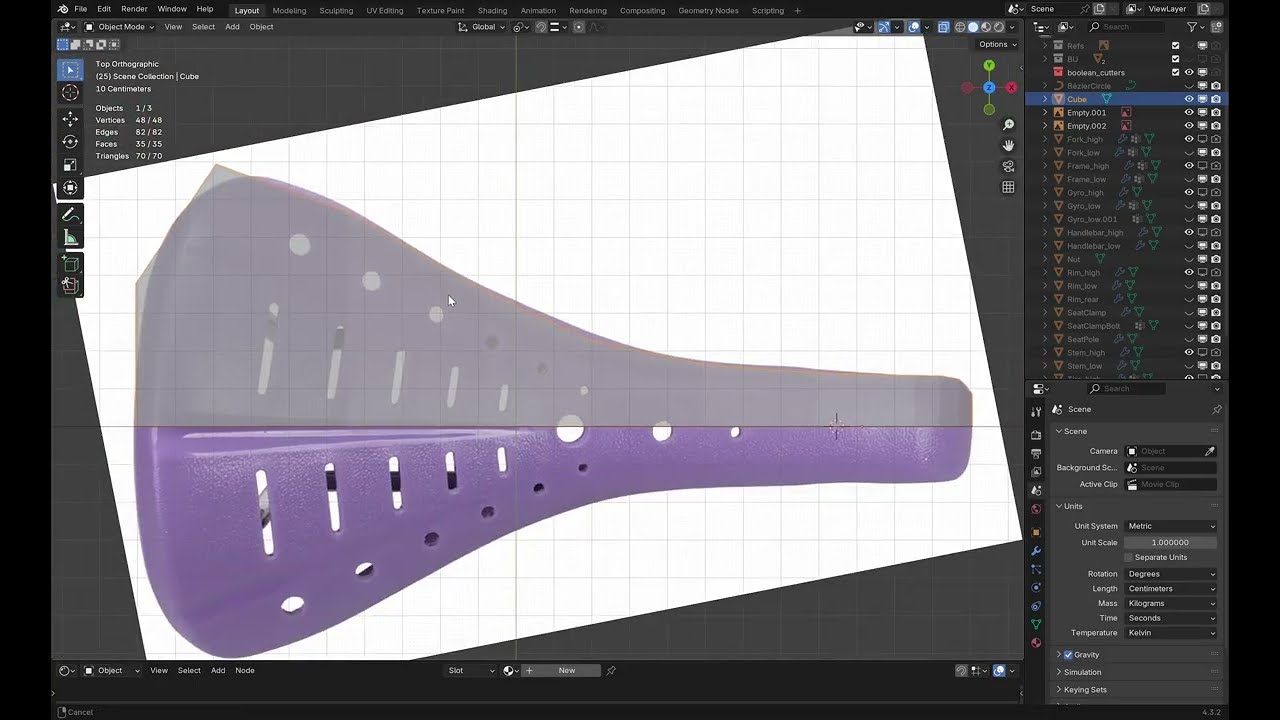Viewport: 1280px width, 720px height.
Task: Open viewport Options dropdown
Action: 996,44
